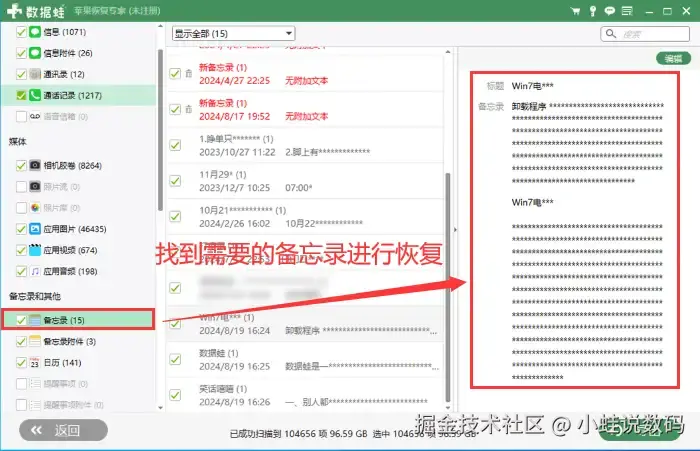Screen dimensions: 700x451
Task: Click the 通话记录 (1217) phone icon
Action: [x=35, y=95]
